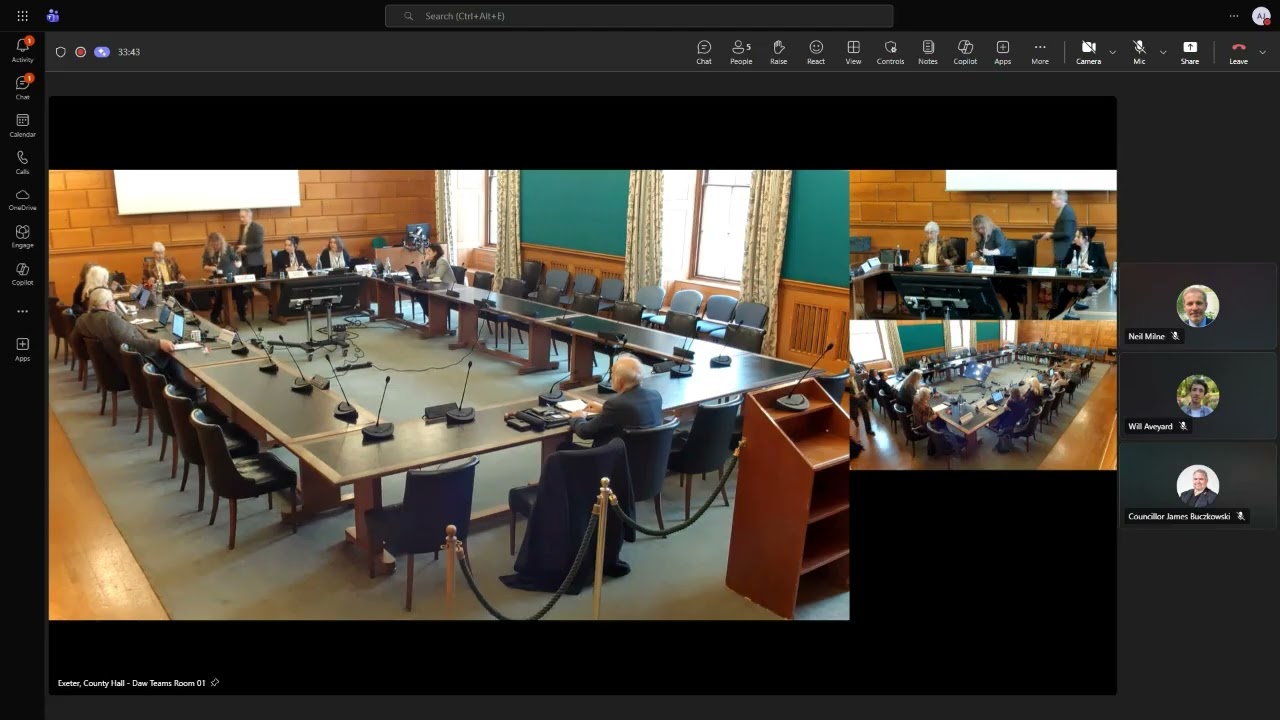1280x720 pixels.
Task: Open OneDrive in left sidebar
Action: (x=22, y=199)
